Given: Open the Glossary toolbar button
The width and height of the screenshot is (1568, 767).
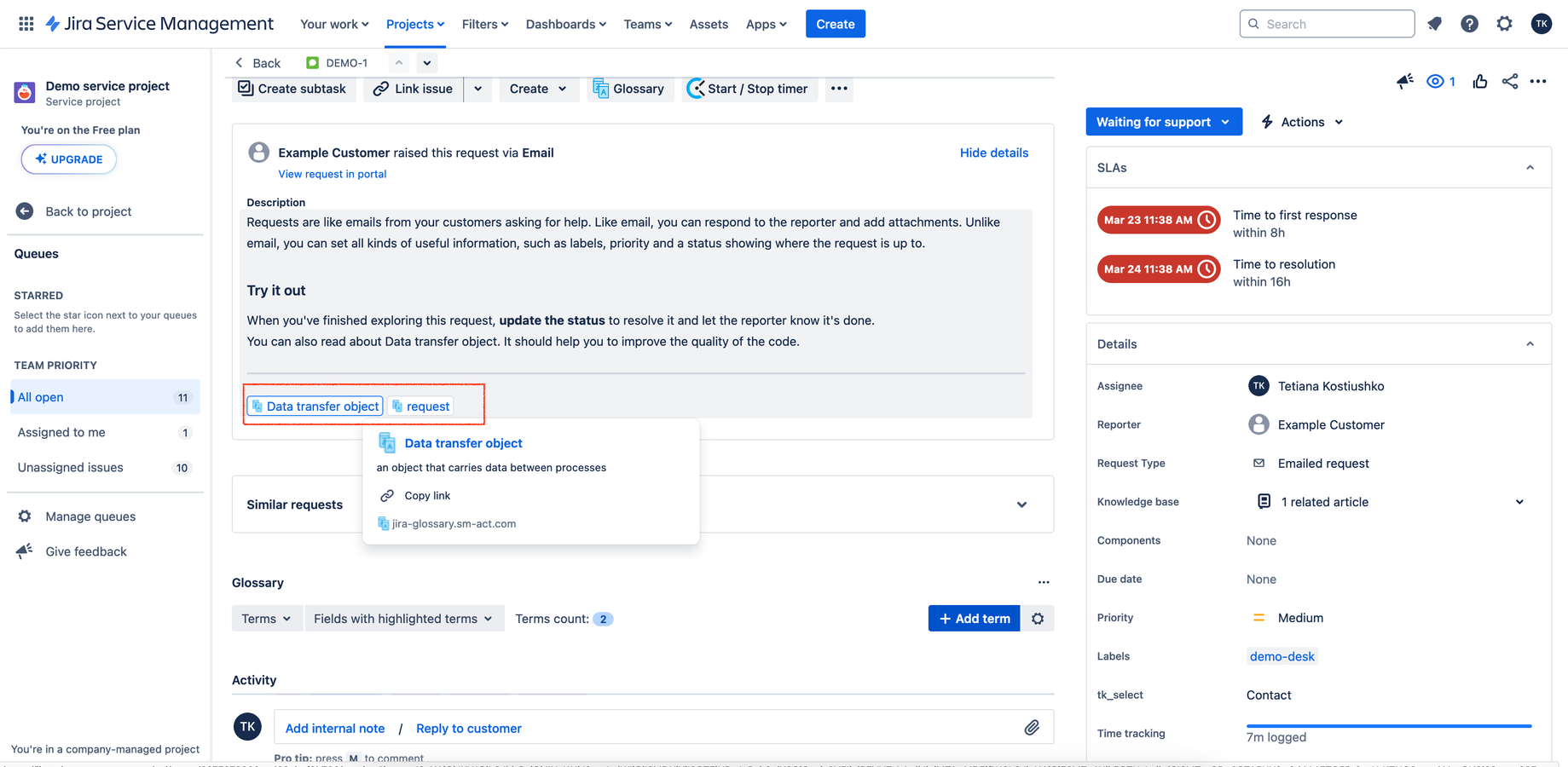Looking at the screenshot, I should pos(630,89).
